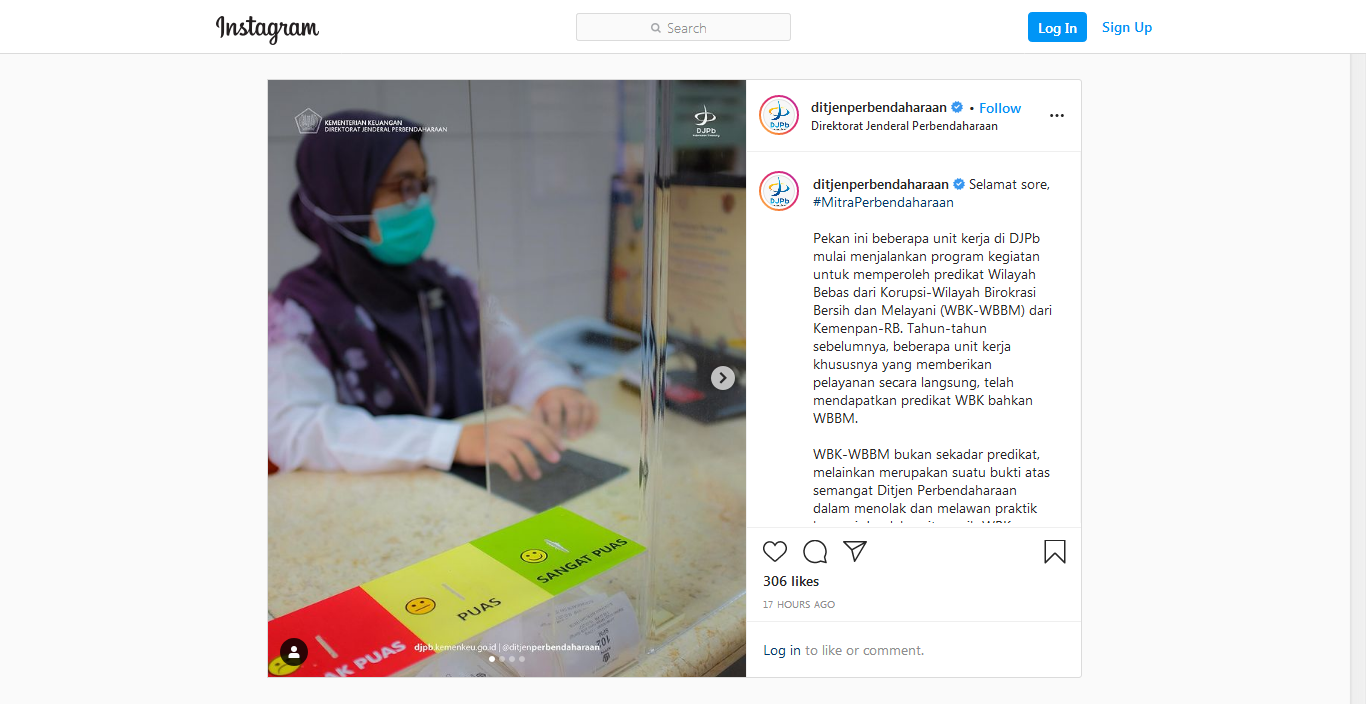View the 306 likes list
The image size is (1366, 704).
(x=791, y=581)
